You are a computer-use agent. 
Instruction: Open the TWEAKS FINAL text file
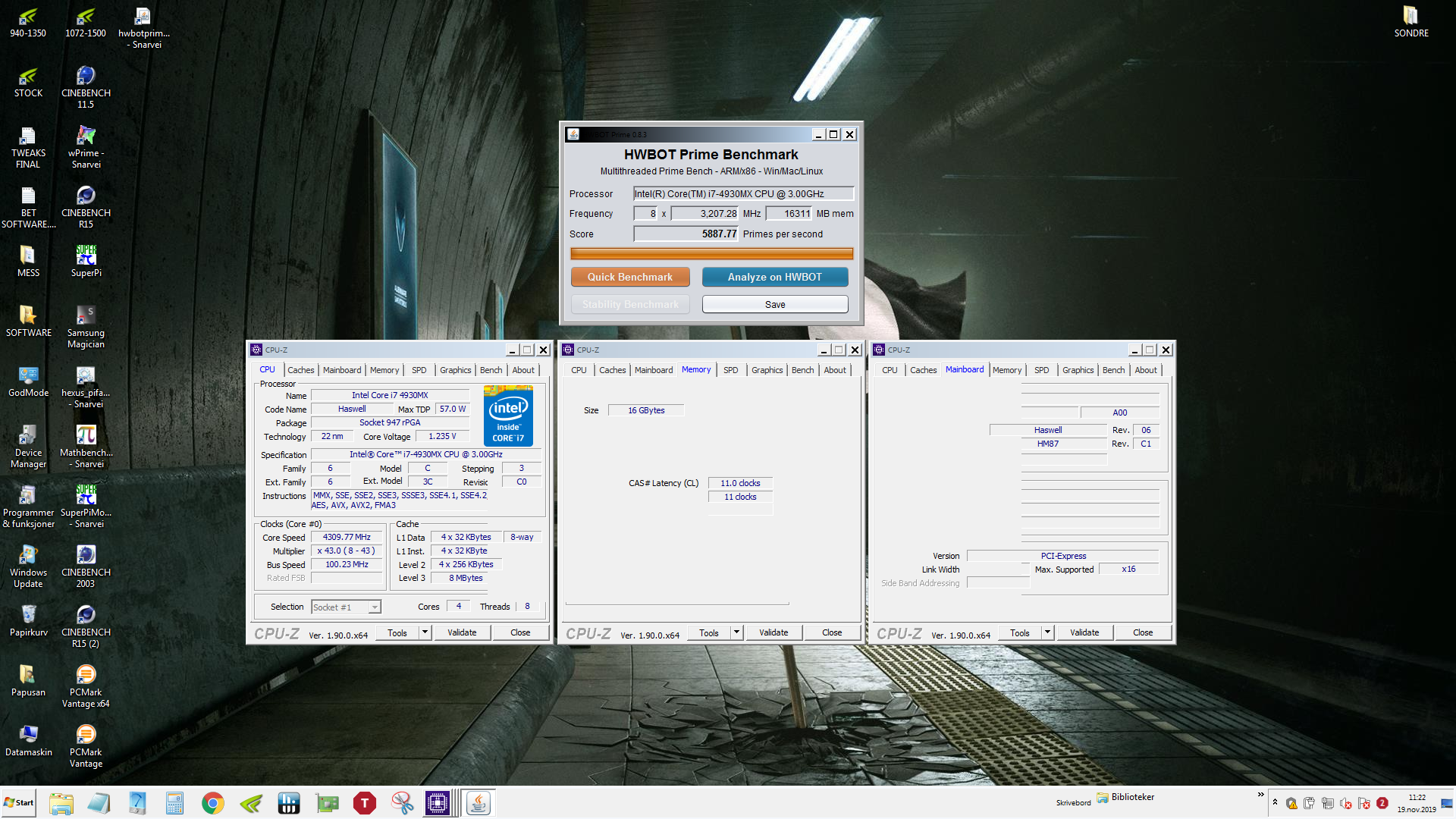[28, 147]
